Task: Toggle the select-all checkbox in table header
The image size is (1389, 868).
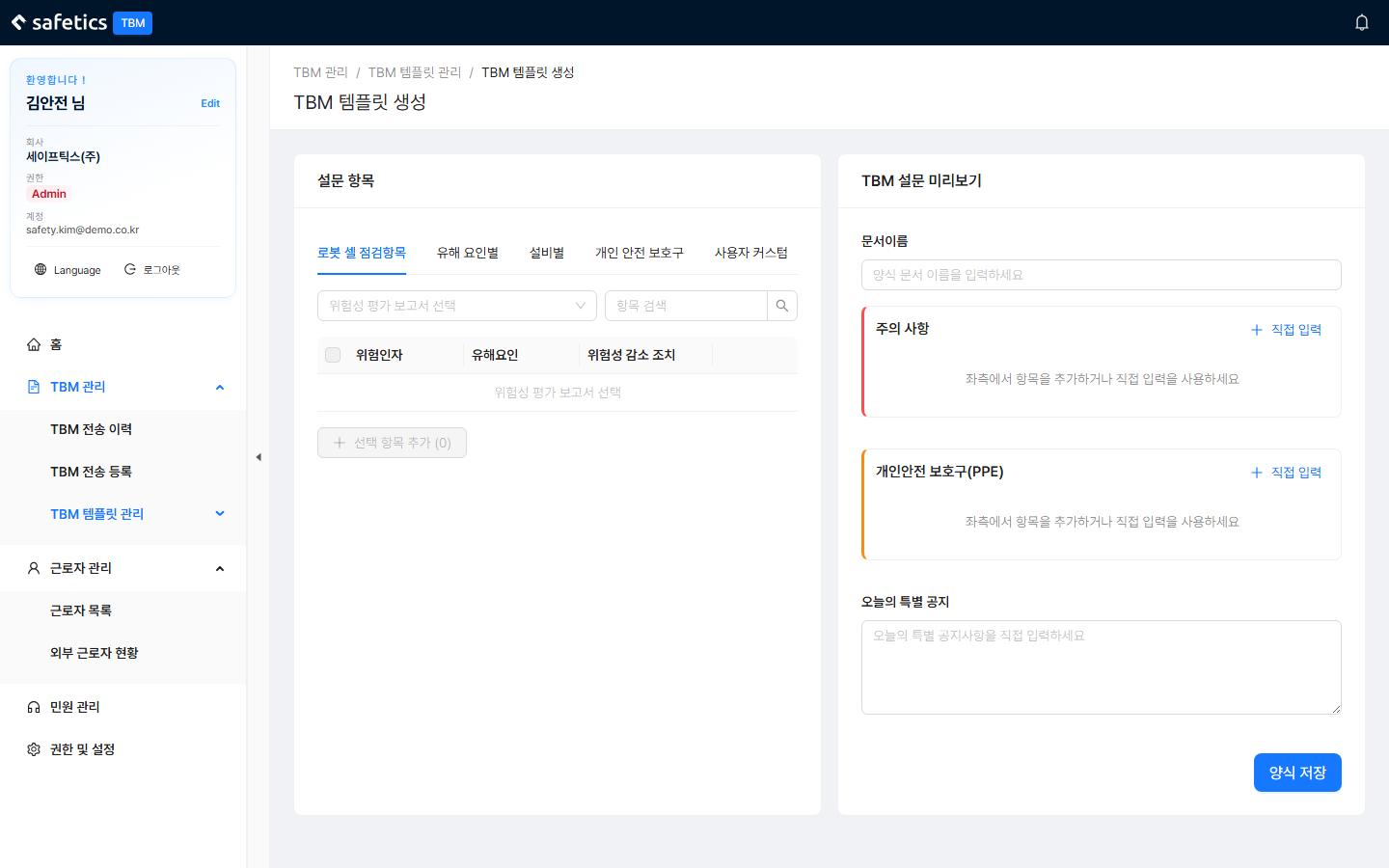Action: pos(333,355)
